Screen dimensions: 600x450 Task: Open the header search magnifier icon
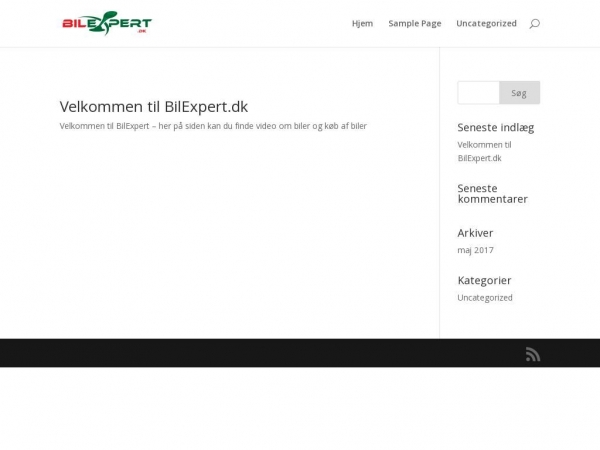coord(535,24)
